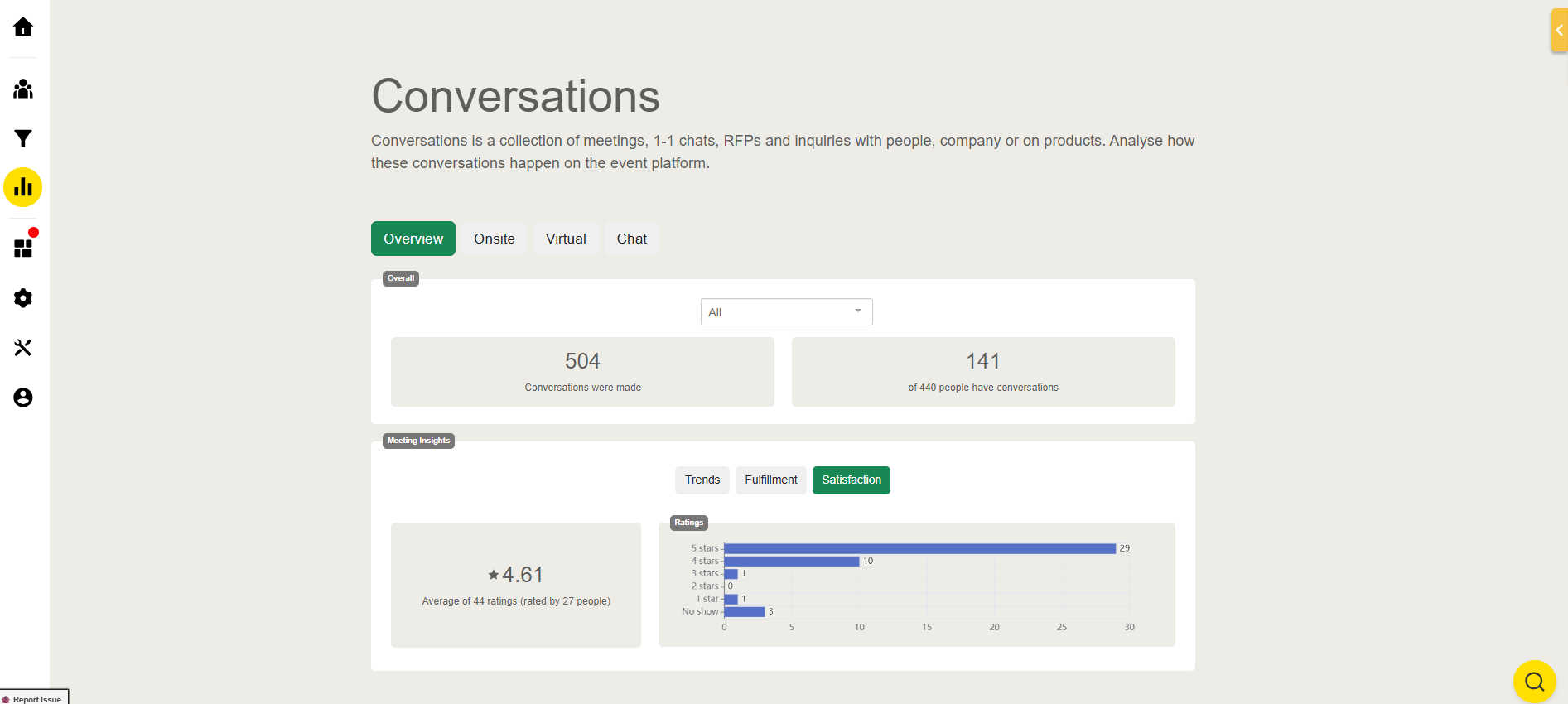Open the user account icon
The image size is (1568, 704).
[23, 398]
